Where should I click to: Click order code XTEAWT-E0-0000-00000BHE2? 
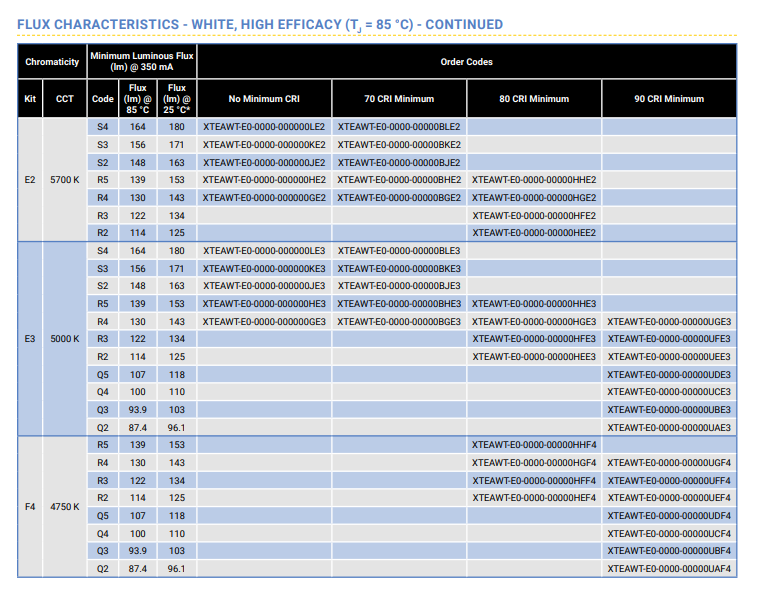point(399,180)
